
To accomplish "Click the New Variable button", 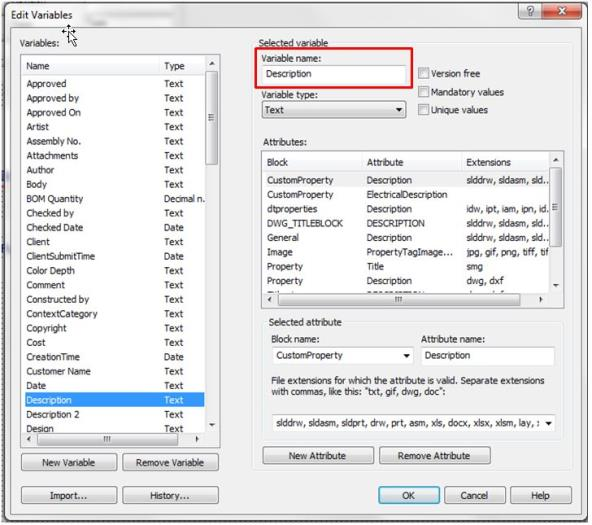I will 69,462.
